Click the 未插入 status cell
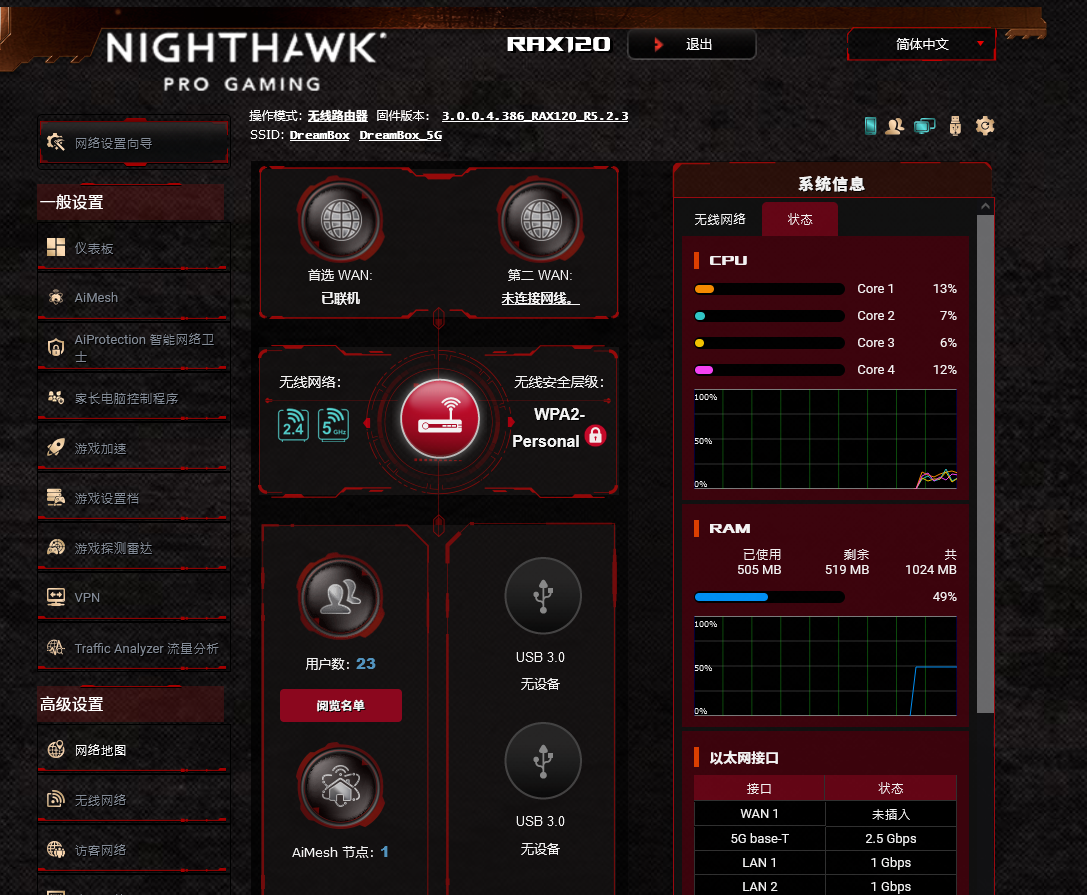 tap(890, 813)
